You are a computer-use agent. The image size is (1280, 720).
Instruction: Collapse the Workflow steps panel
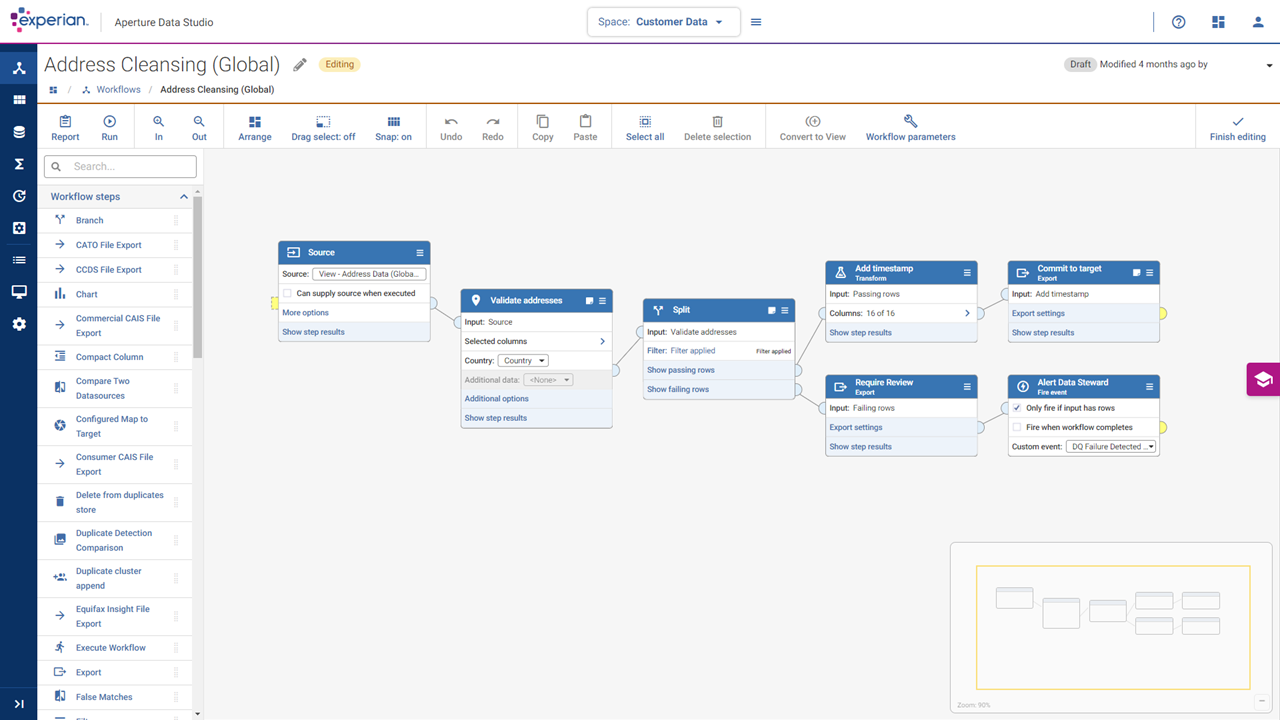(x=182, y=196)
